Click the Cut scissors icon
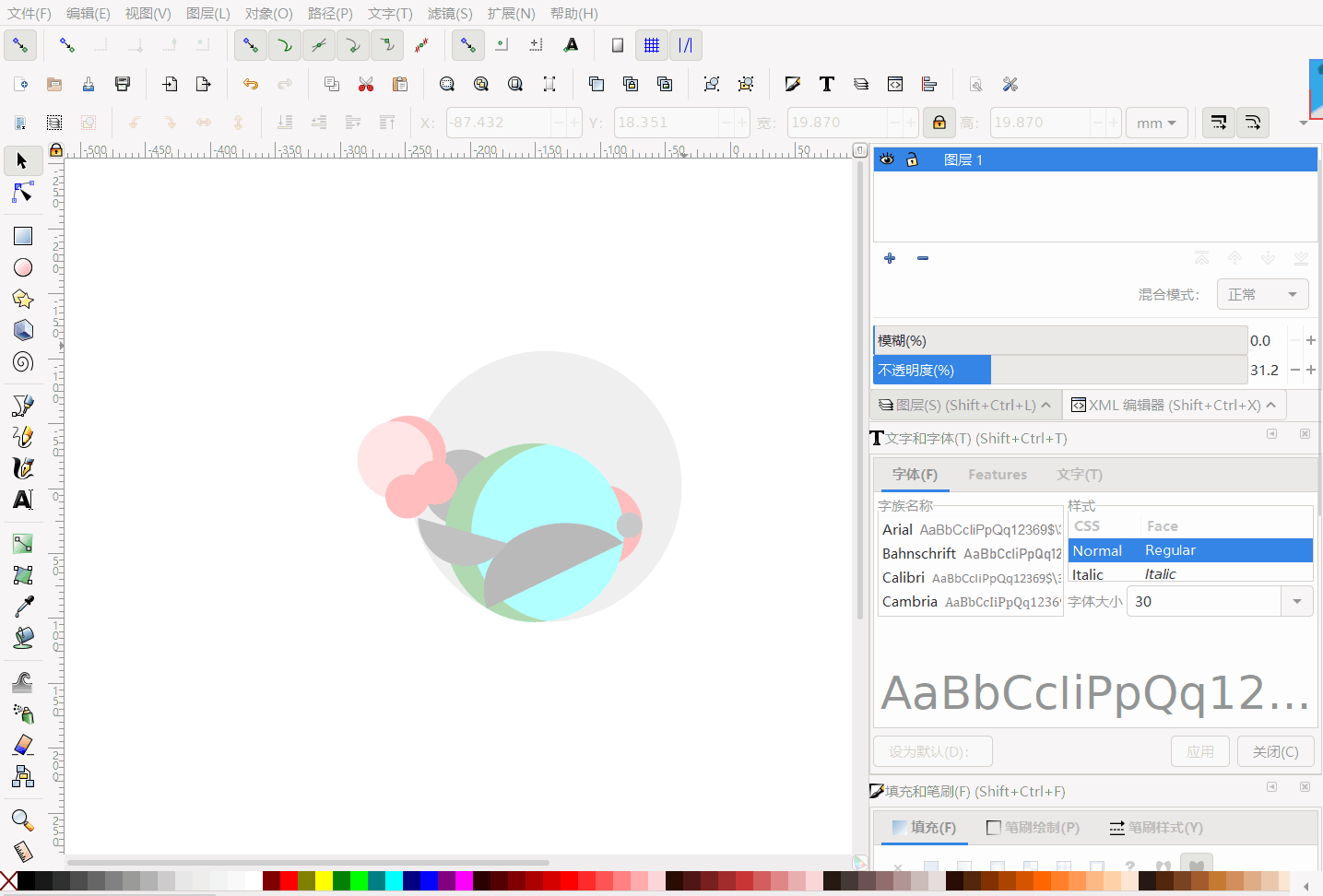The height and width of the screenshot is (896, 1323). click(x=366, y=84)
